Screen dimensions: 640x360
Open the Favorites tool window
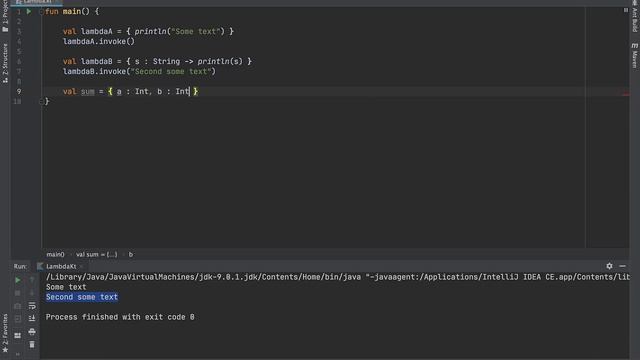point(5,333)
